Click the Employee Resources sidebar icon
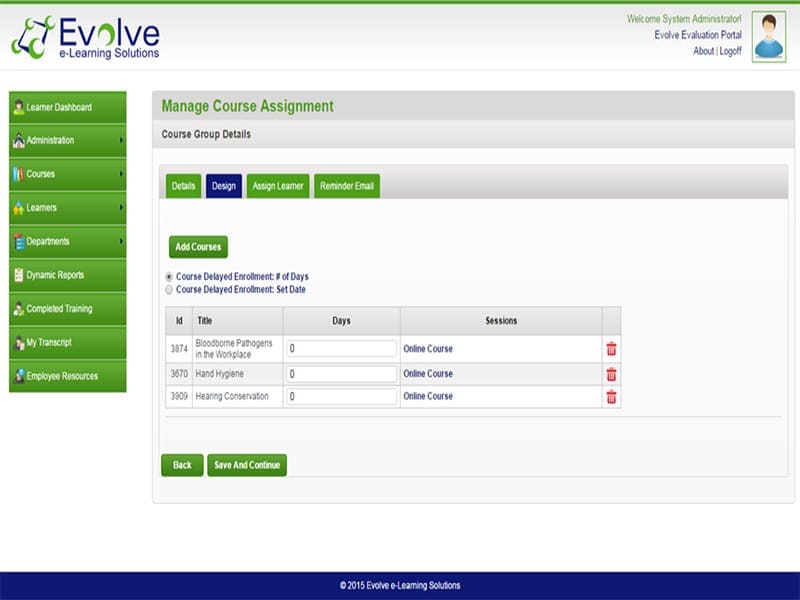This screenshot has width=800, height=600. (x=18, y=377)
